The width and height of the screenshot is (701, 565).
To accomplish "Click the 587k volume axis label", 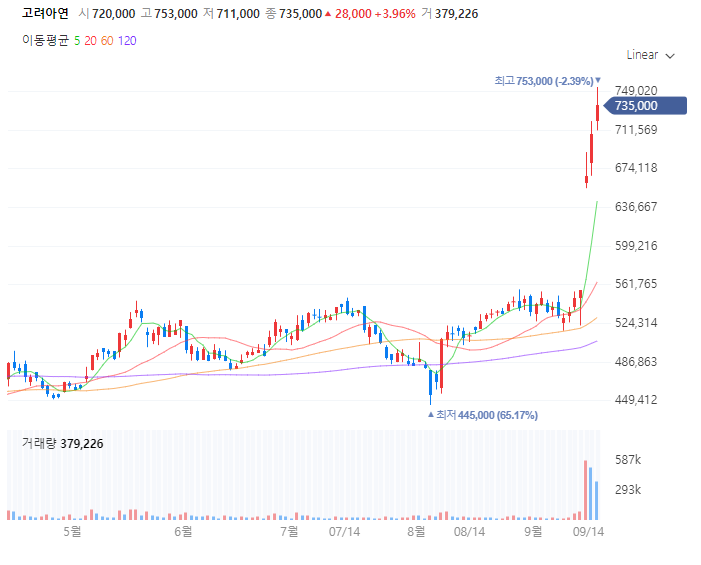I will tap(628, 460).
